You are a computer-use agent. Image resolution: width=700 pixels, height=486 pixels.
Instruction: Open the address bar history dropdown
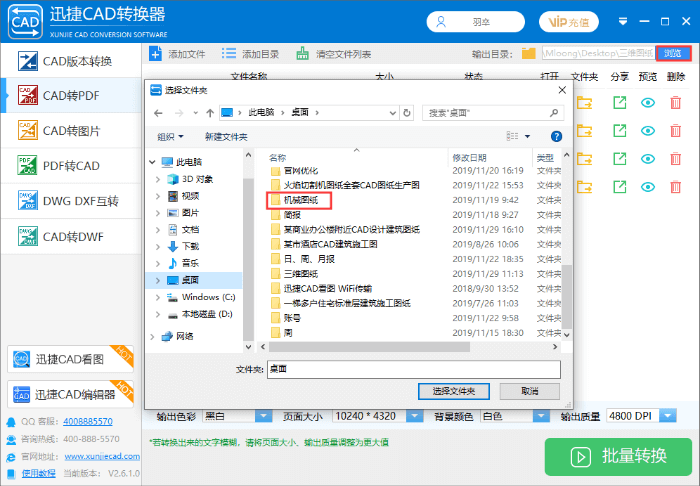click(x=392, y=113)
